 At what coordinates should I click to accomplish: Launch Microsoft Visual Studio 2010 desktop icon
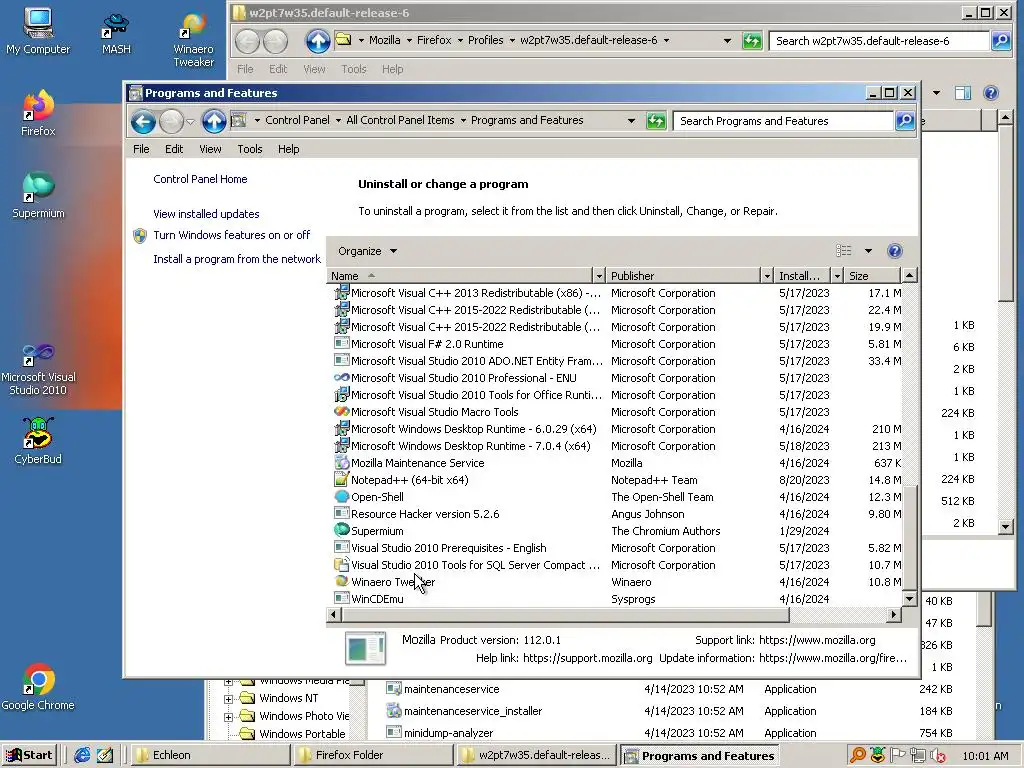tap(38, 370)
